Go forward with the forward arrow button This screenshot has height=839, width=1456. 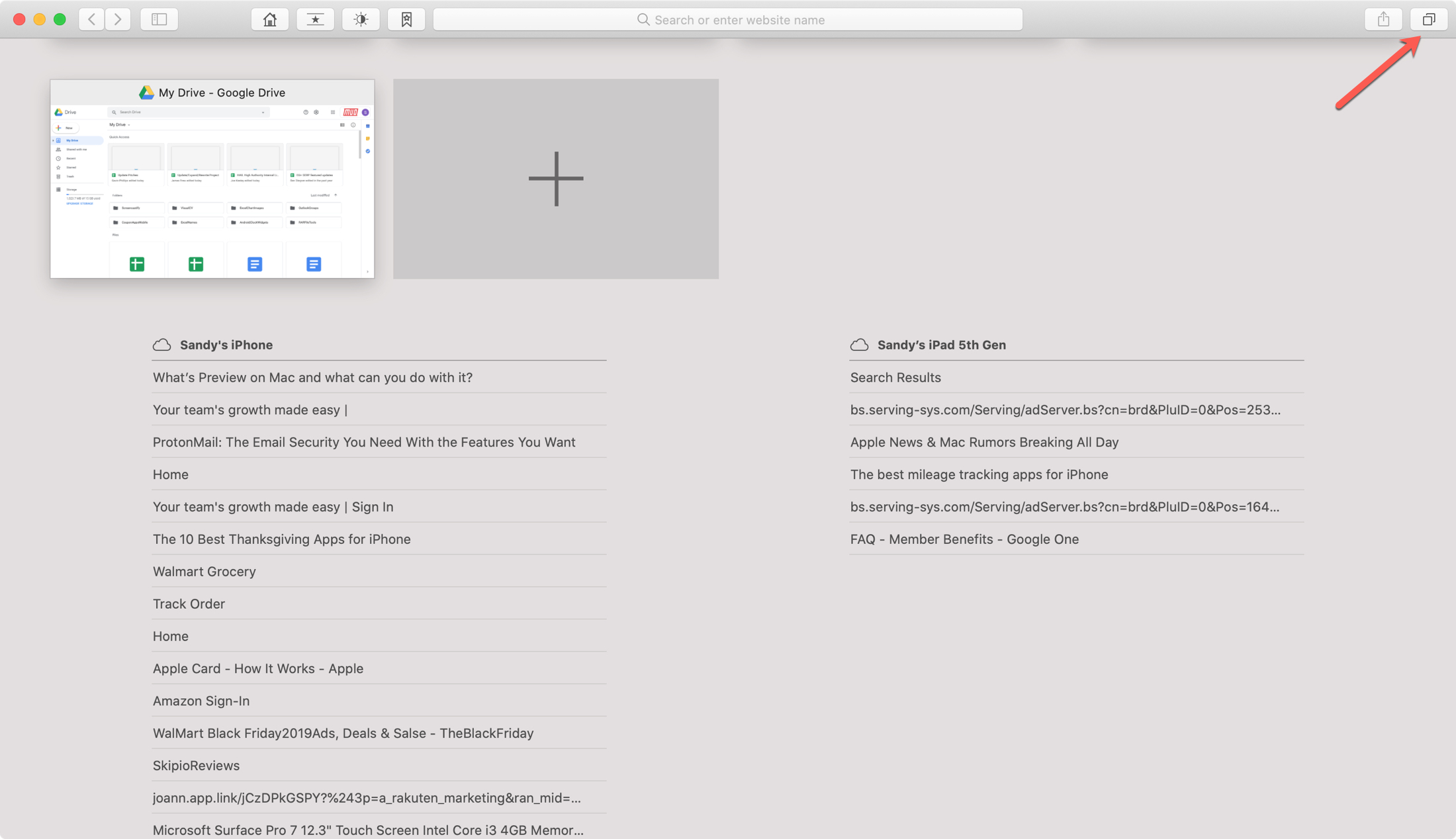(x=118, y=19)
